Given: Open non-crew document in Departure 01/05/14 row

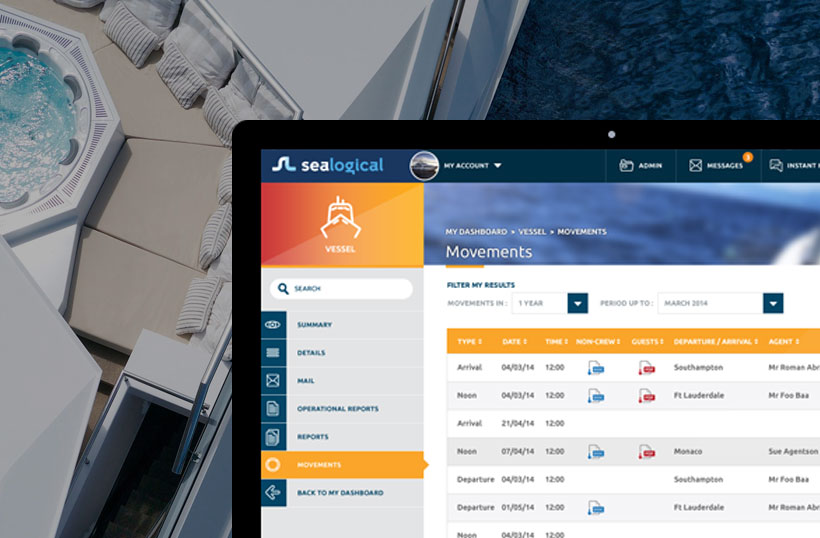Looking at the screenshot, I should coord(596,508).
